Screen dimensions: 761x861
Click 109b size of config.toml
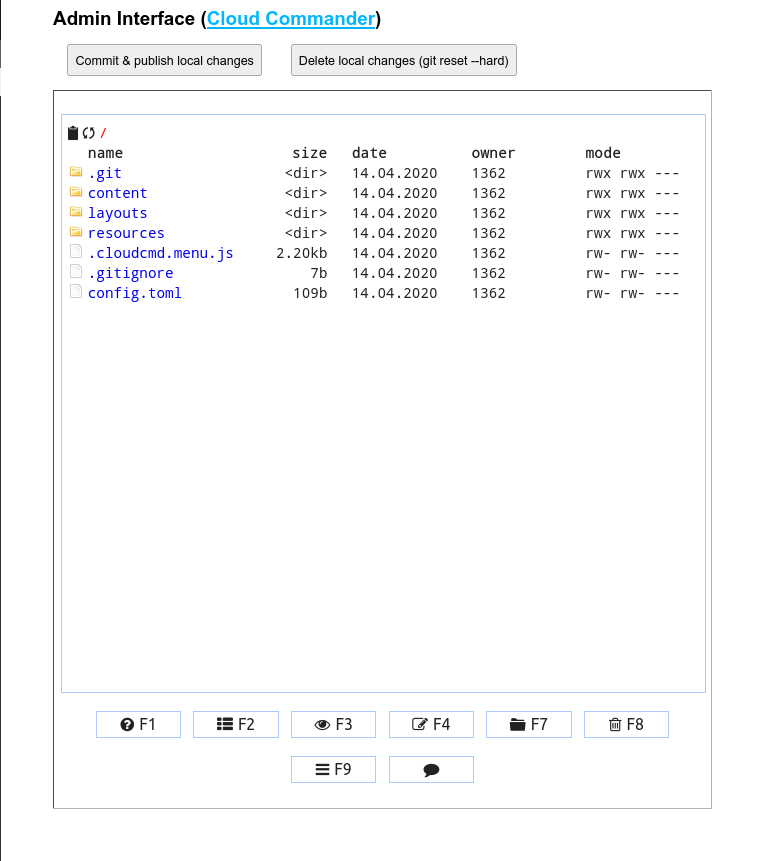(310, 293)
